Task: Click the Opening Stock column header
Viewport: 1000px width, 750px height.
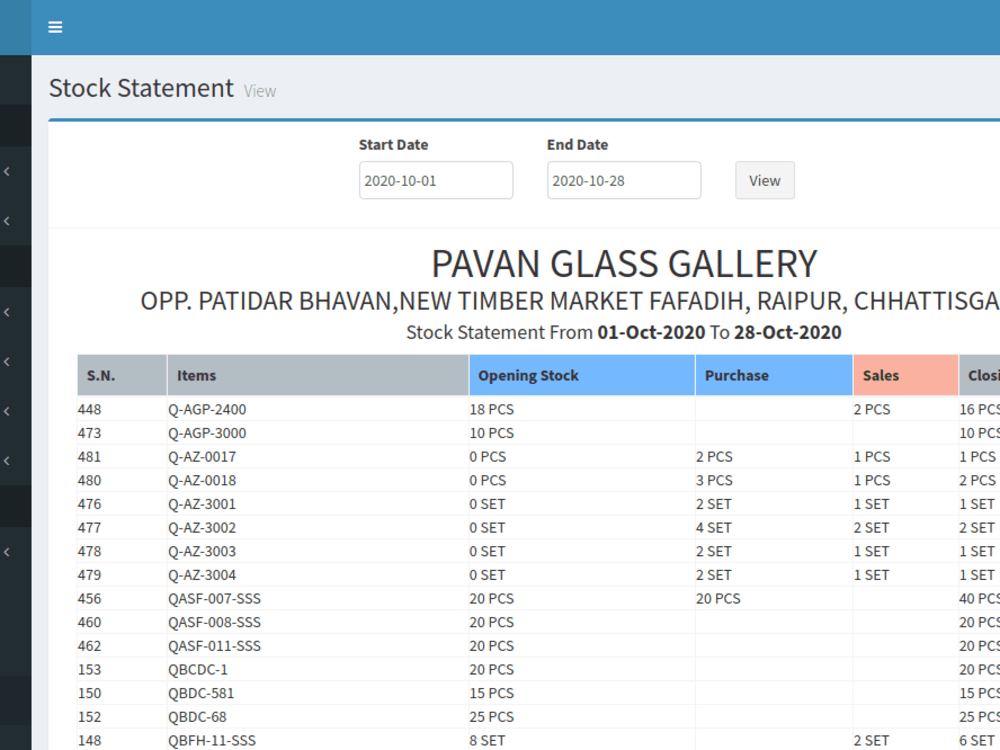Action: pyautogui.click(x=582, y=375)
